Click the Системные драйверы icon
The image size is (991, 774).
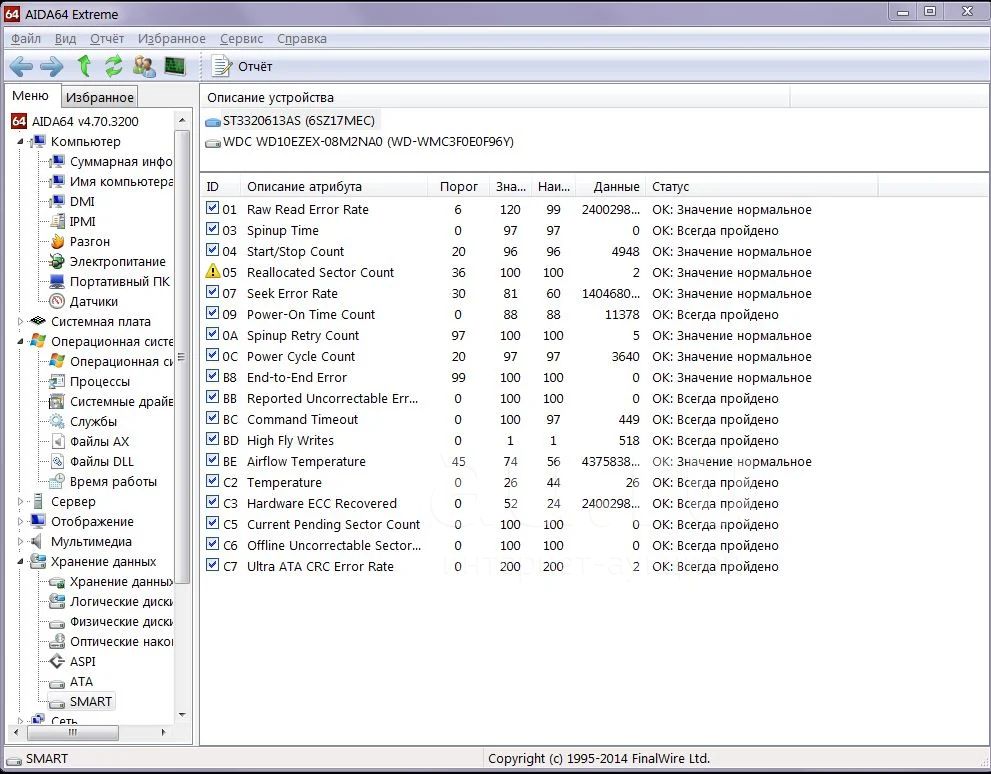click(58, 401)
